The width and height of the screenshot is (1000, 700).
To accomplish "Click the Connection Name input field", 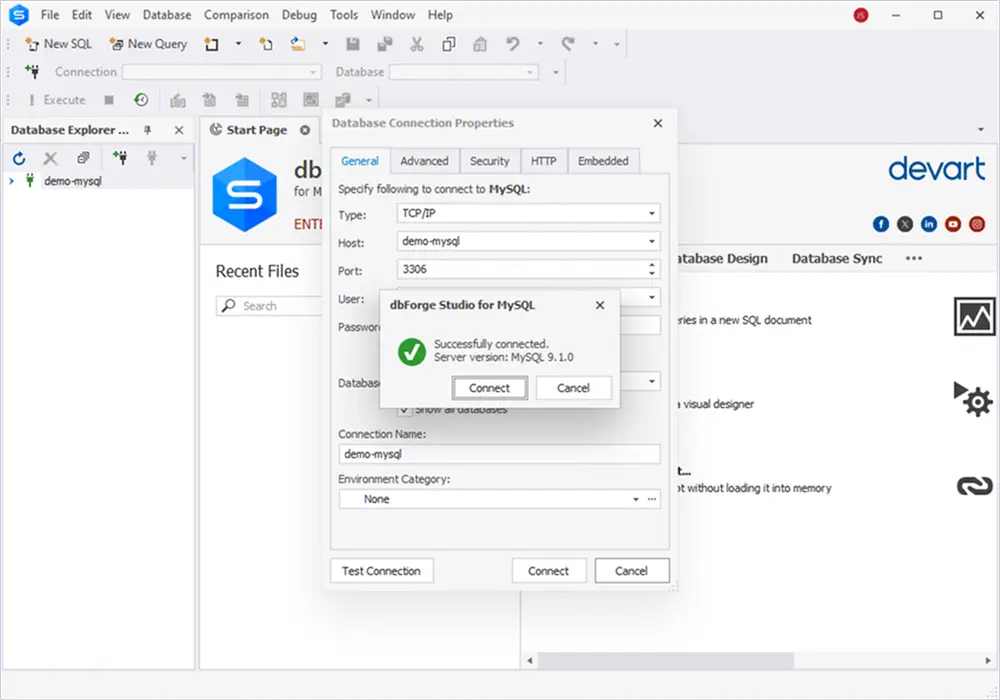I will [499, 454].
